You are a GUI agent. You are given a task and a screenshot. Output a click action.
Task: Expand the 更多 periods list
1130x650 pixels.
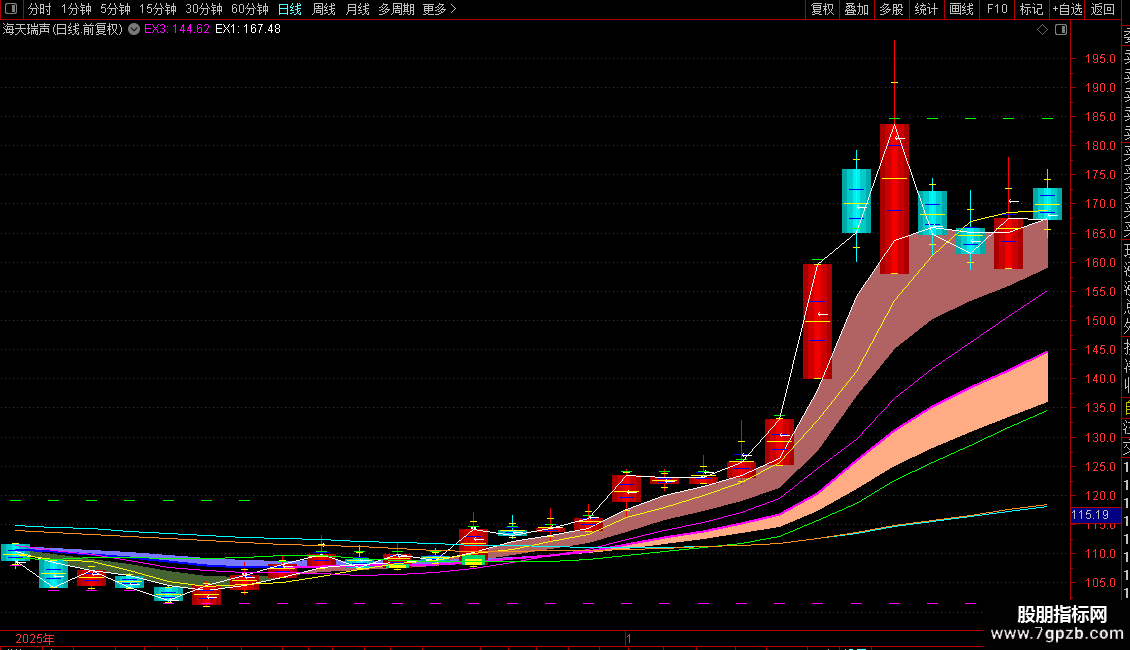pyautogui.click(x=439, y=9)
